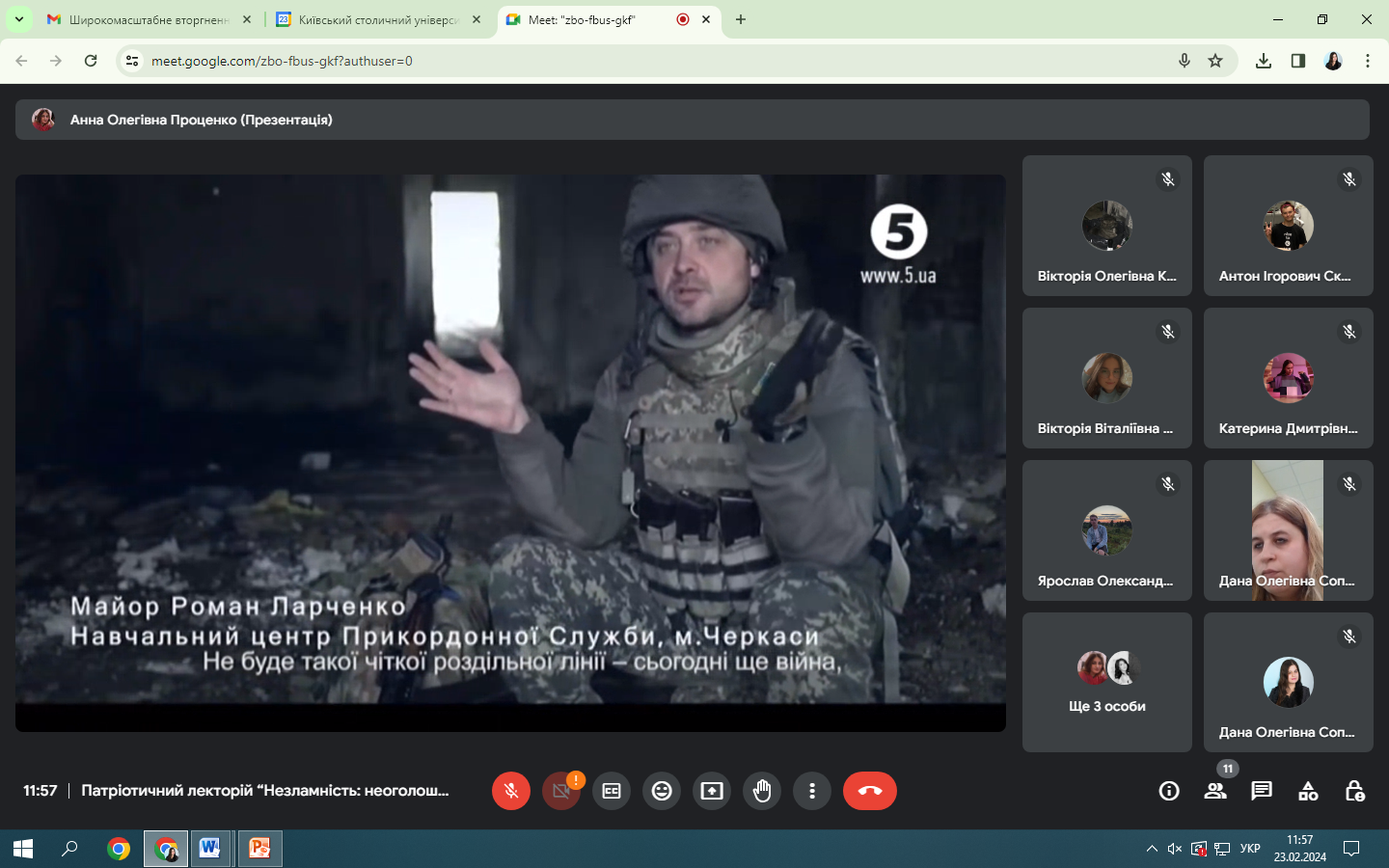Open the activities icon
This screenshot has height=868, width=1389.
(1308, 791)
